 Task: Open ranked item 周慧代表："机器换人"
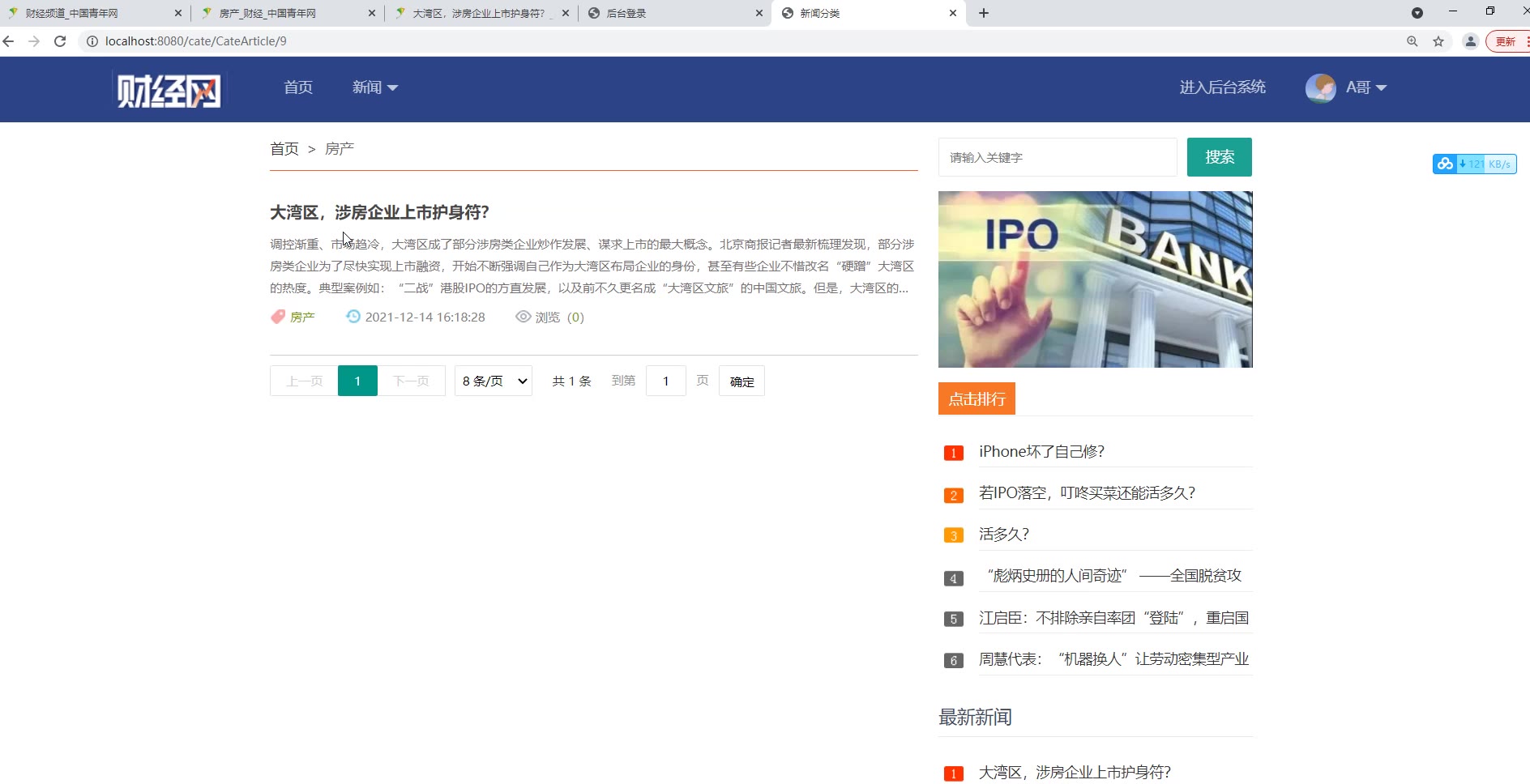pyautogui.click(x=1114, y=659)
